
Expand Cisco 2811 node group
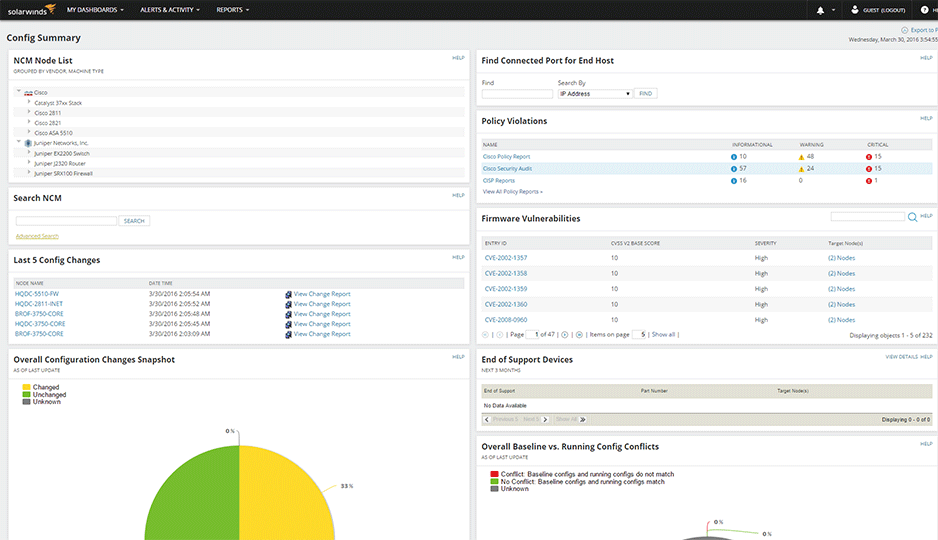[x=29, y=112]
